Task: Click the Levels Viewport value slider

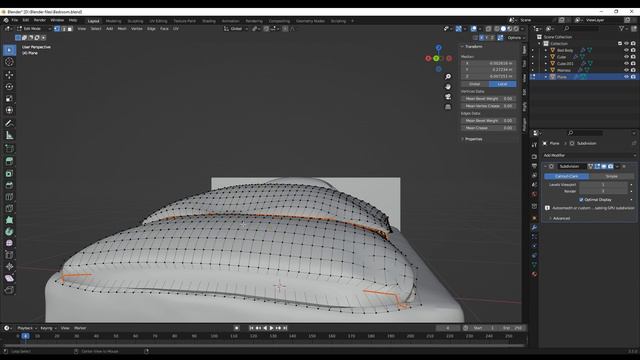Action: [x=603, y=184]
